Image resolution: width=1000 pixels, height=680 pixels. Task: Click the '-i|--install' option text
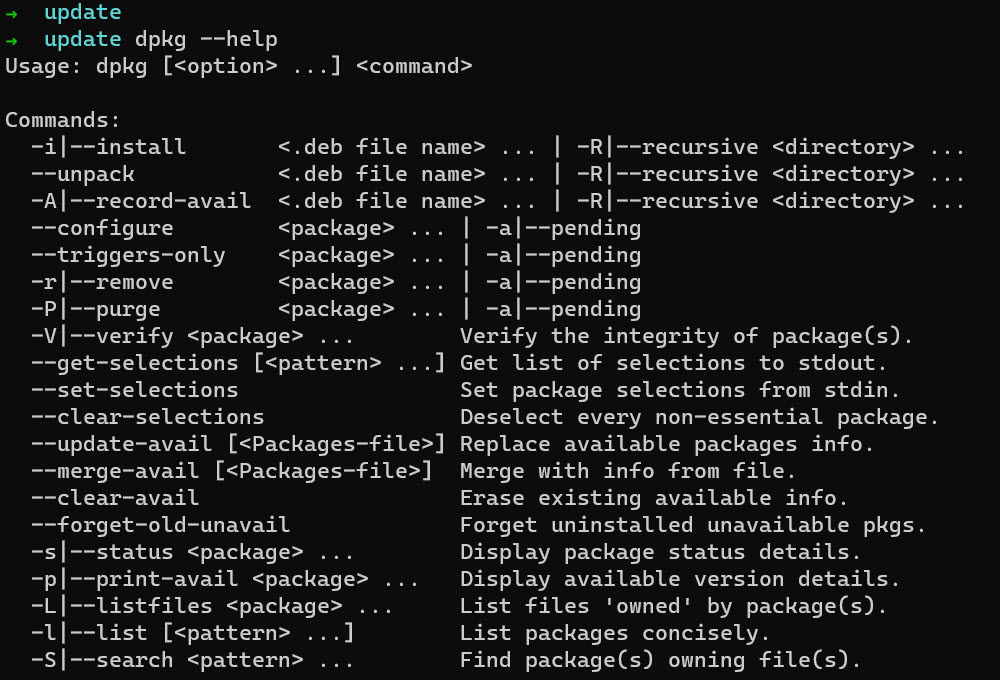click(x=108, y=147)
